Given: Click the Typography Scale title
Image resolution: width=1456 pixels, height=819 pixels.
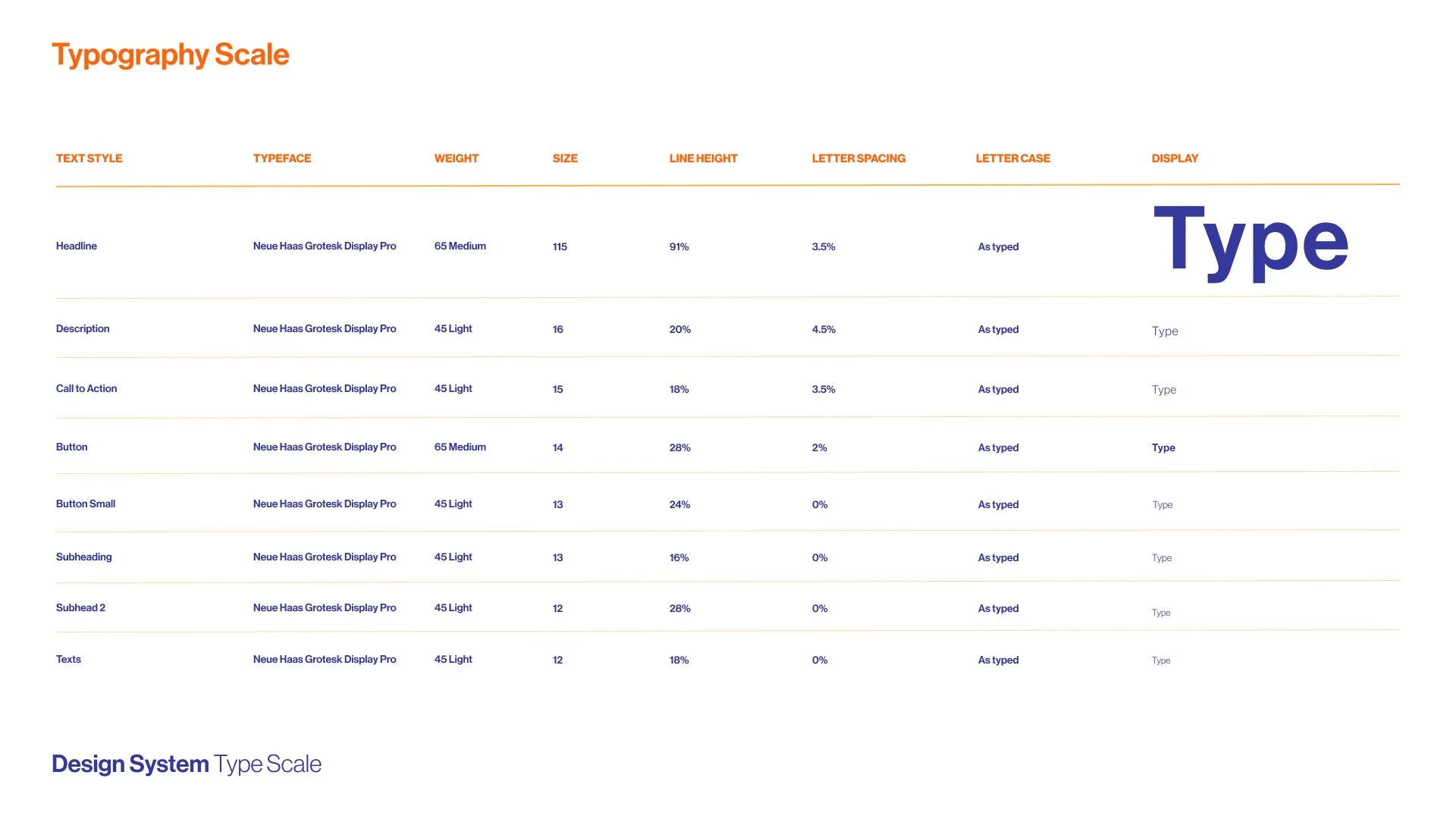Looking at the screenshot, I should pyautogui.click(x=170, y=55).
